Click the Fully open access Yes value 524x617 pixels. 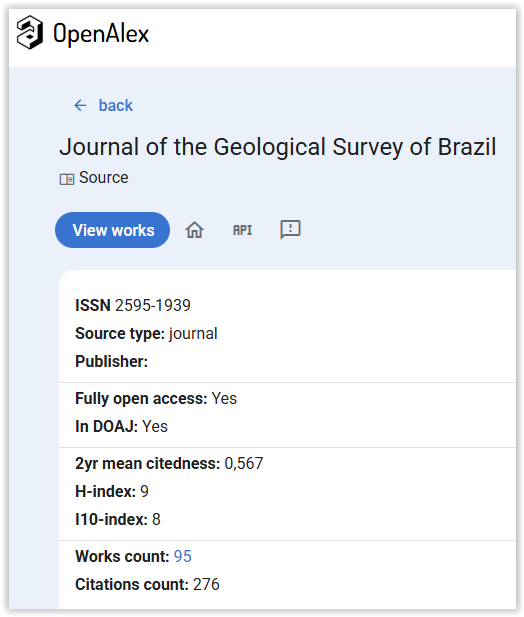point(224,399)
